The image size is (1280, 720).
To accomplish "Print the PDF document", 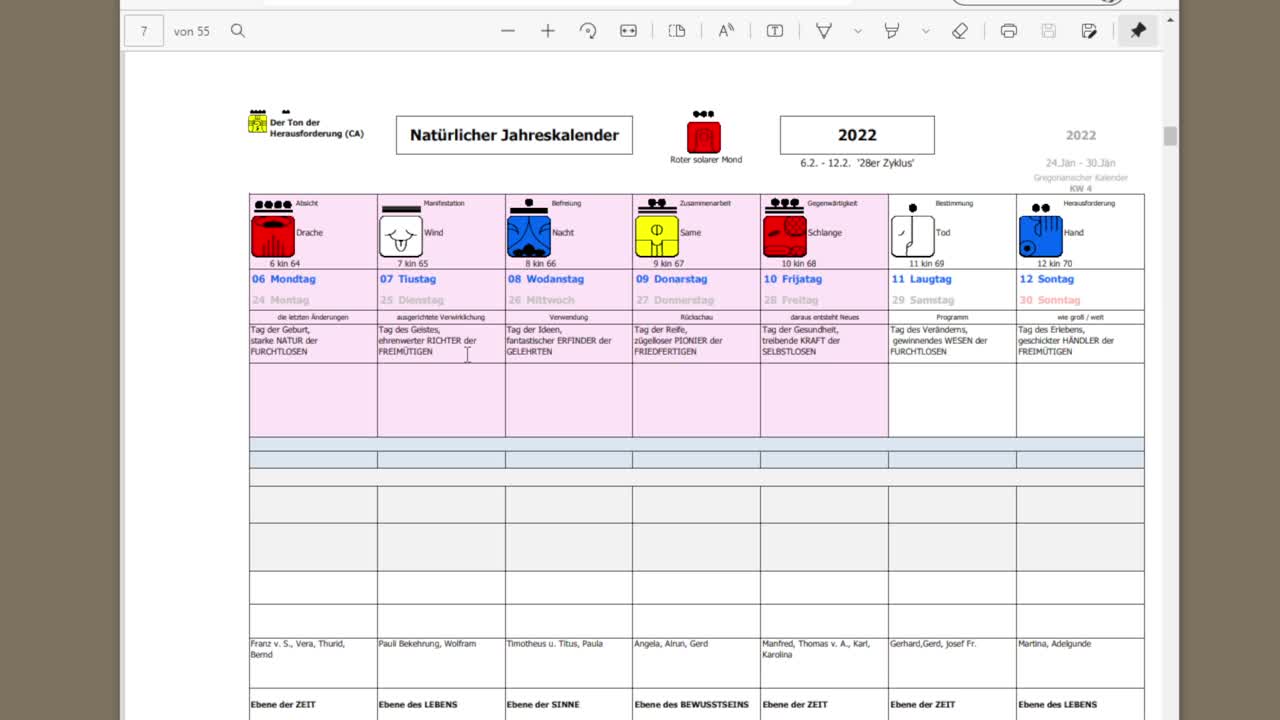I will (1009, 31).
